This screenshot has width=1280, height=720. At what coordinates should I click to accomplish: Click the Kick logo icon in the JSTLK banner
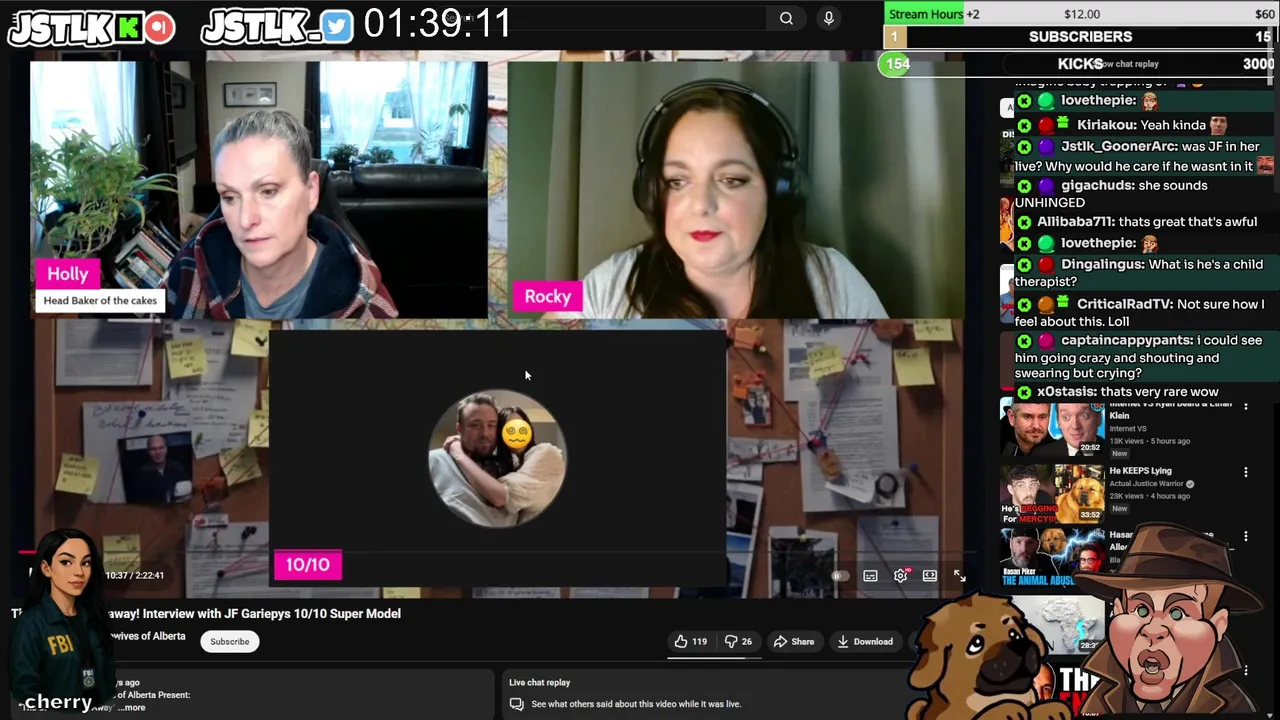(128, 28)
